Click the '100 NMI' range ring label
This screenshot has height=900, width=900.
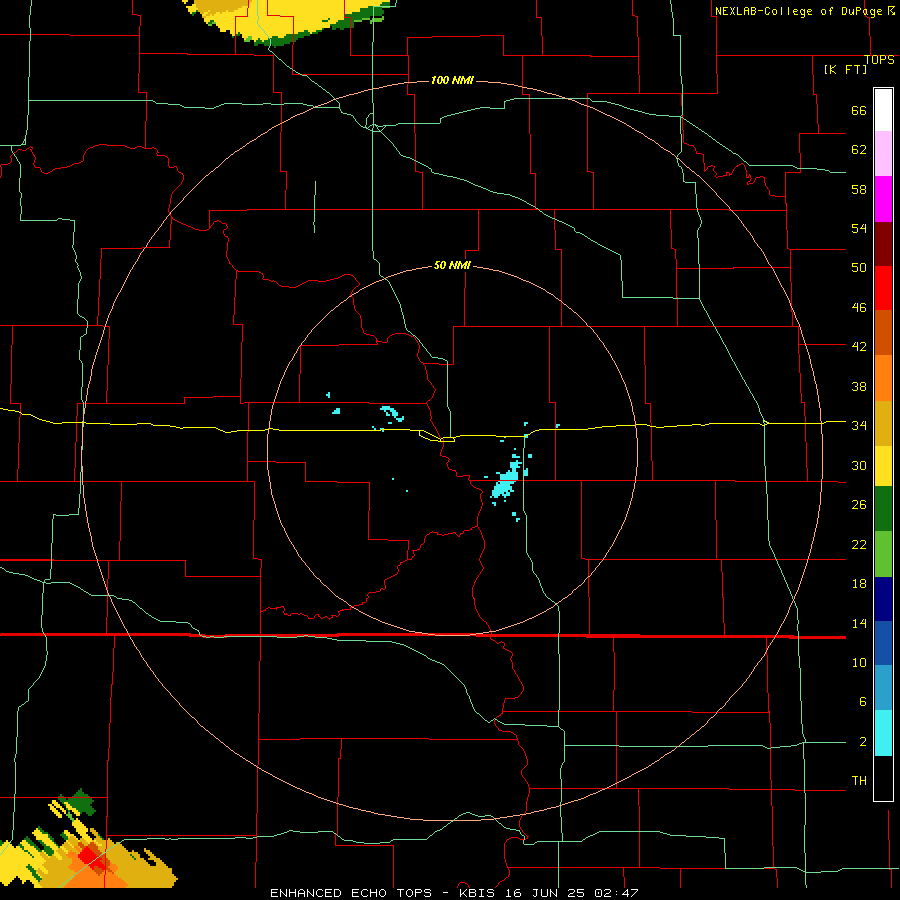click(x=452, y=80)
